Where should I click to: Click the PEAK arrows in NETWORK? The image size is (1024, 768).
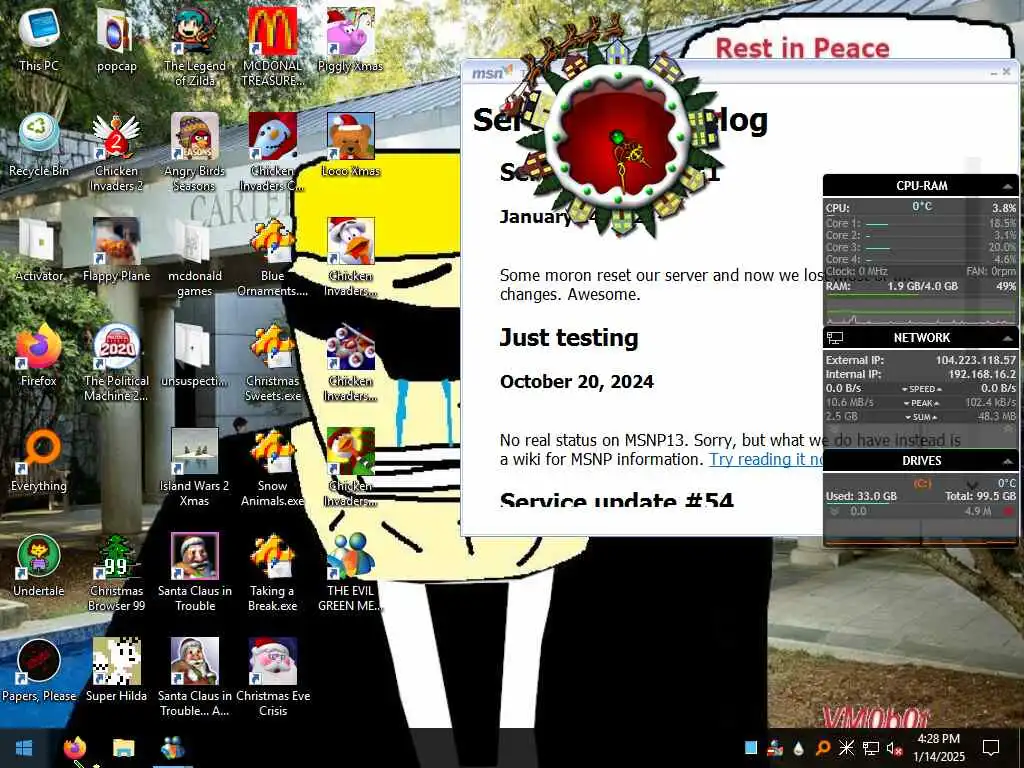tap(921, 403)
